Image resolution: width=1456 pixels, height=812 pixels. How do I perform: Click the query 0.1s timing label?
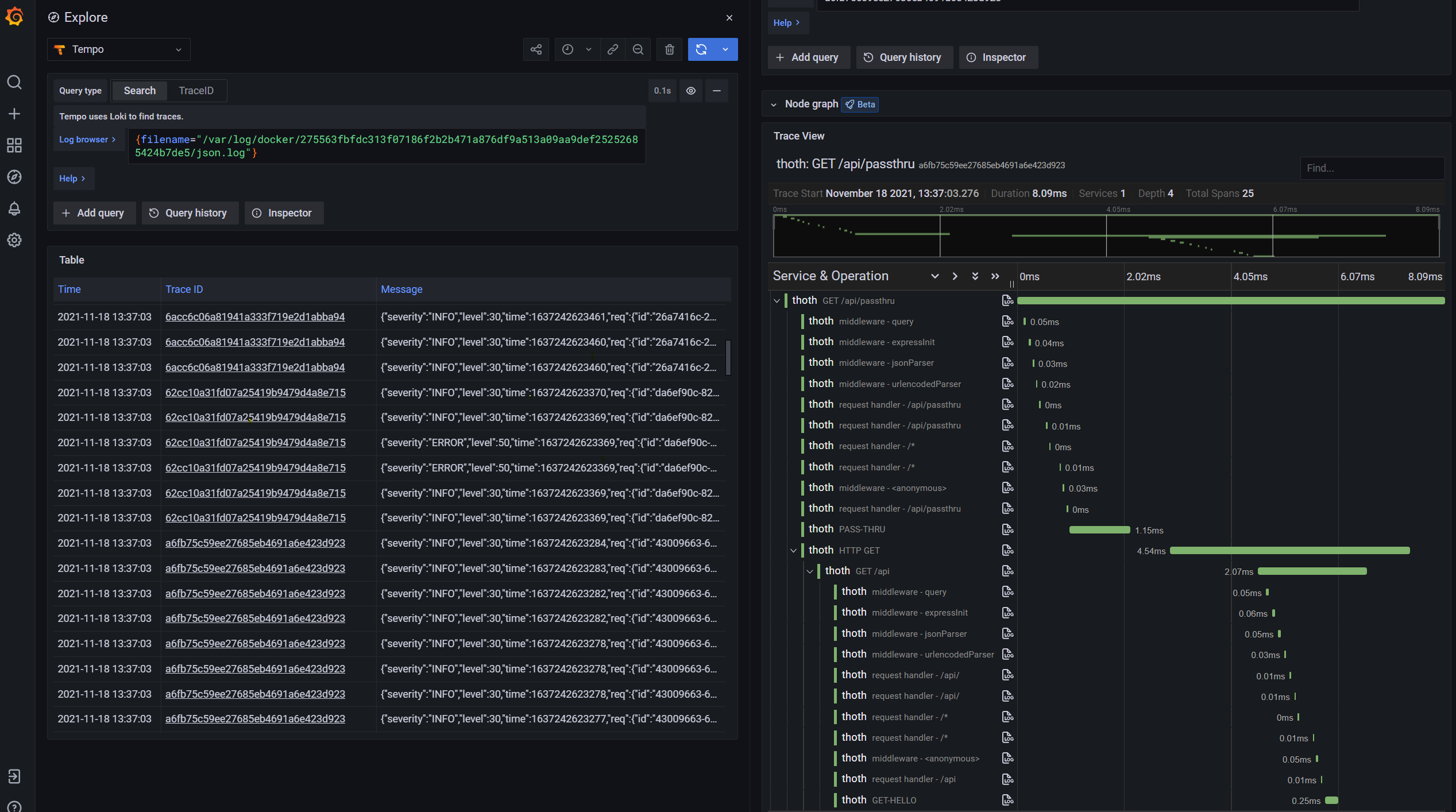[662, 91]
